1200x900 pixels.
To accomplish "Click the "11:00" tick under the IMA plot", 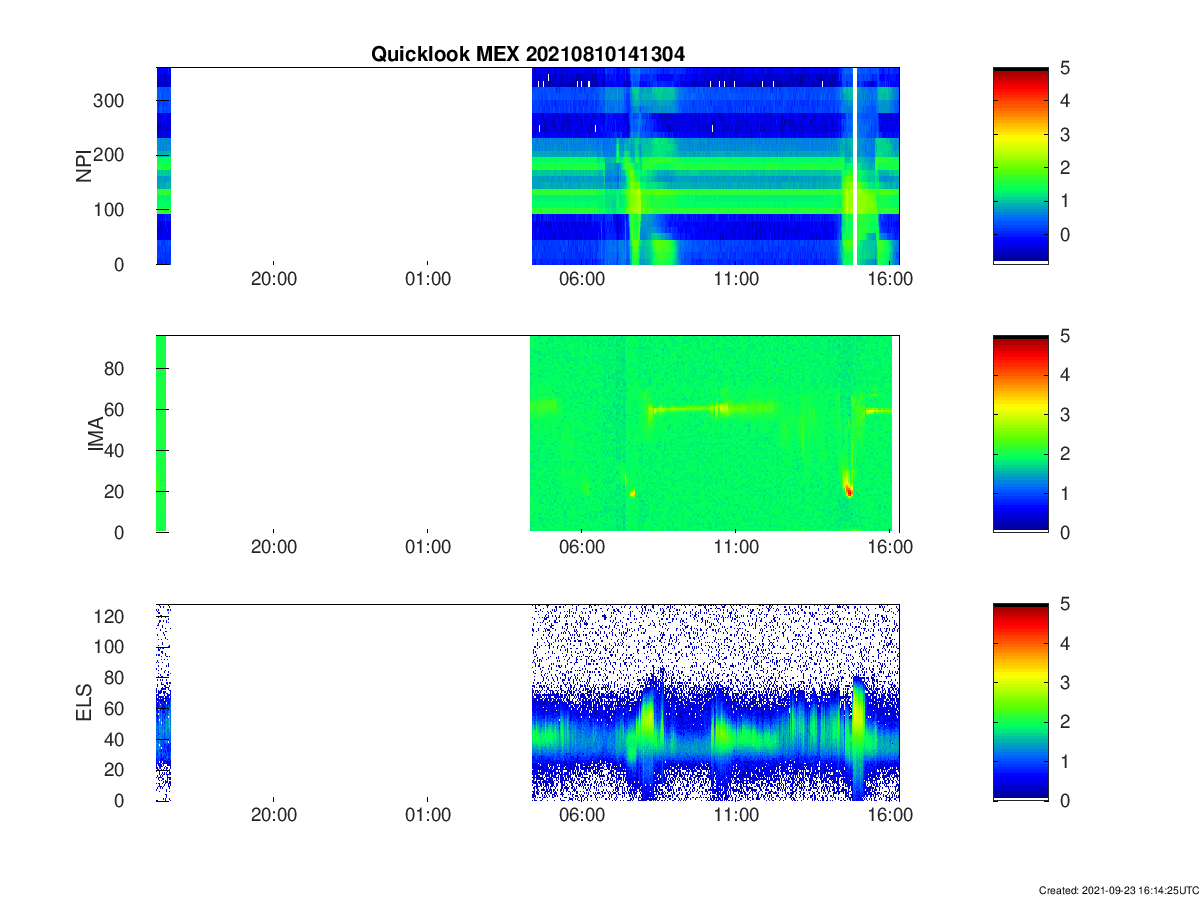I will (x=736, y=548).
